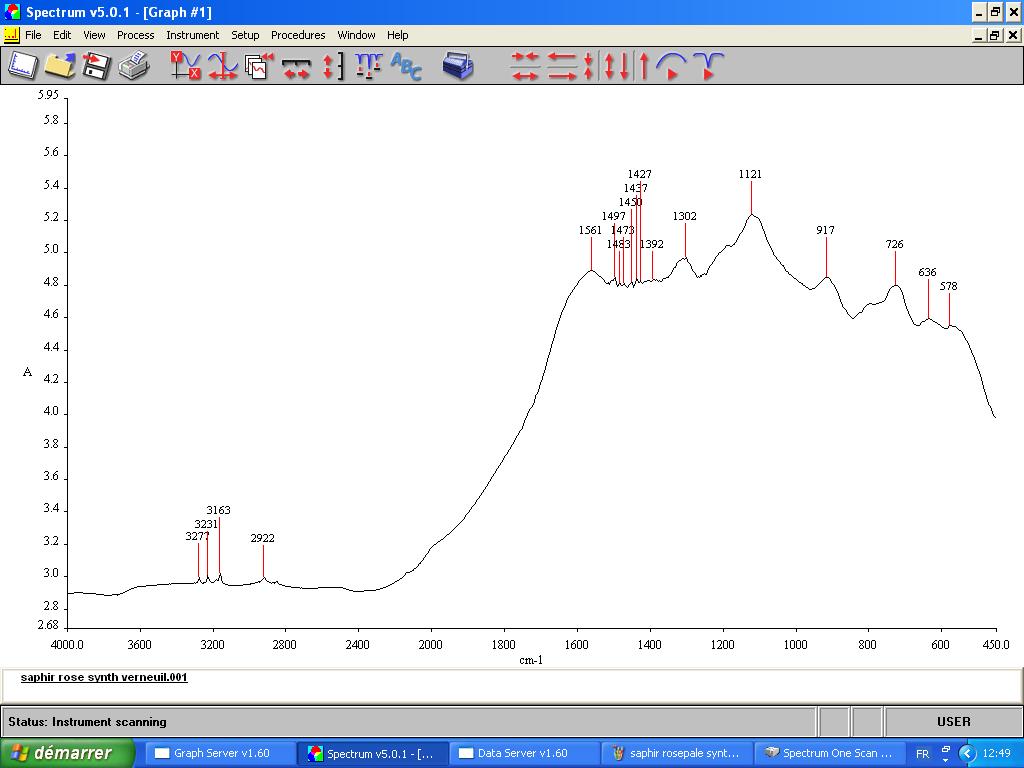Click the peak labeling icon left of ABC
The image size is (1024, 768).
tap(369, 66)
